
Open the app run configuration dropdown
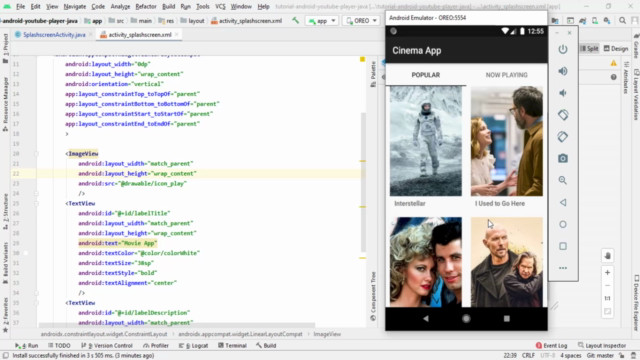[322, 20]
